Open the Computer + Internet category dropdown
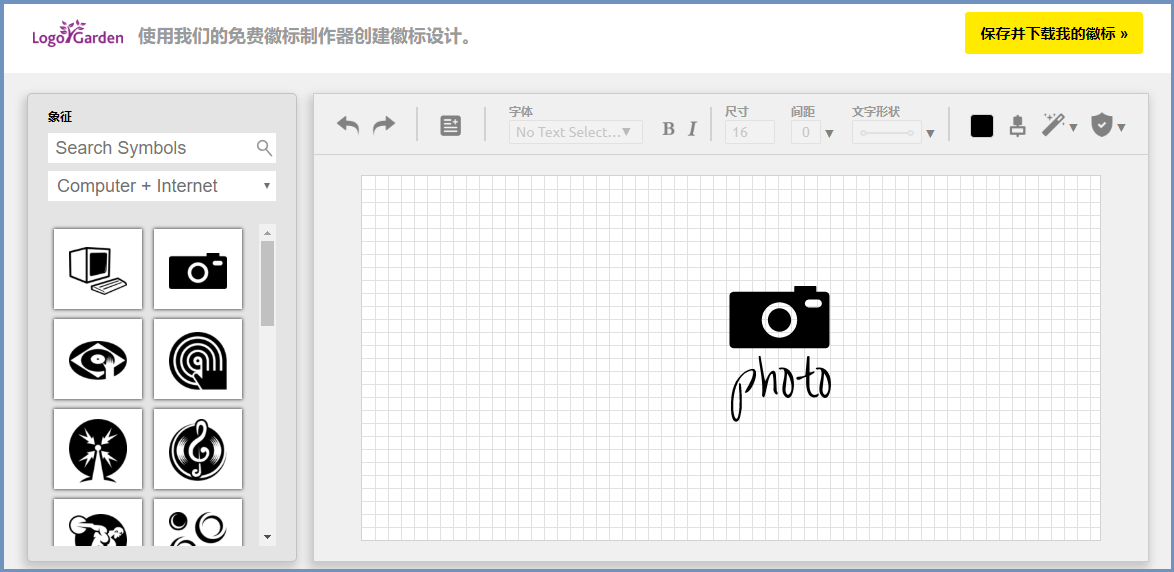1174x572 pixels. pyautogui.click(x=162, y=186)
